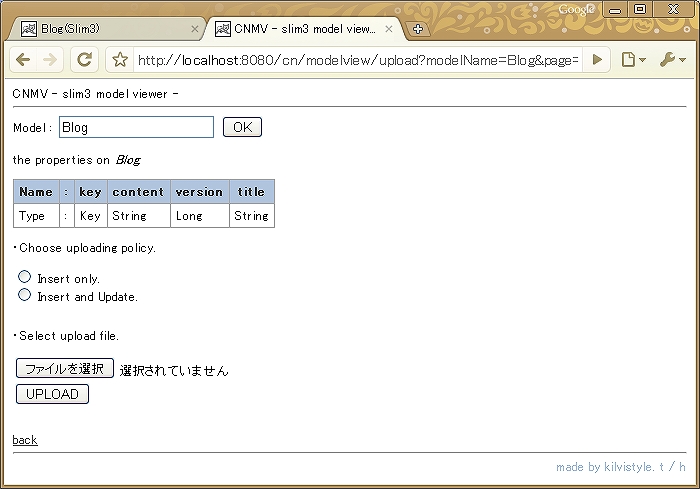Reload the page with the refresh icon

pyautogui.click(x=84, y=59)
